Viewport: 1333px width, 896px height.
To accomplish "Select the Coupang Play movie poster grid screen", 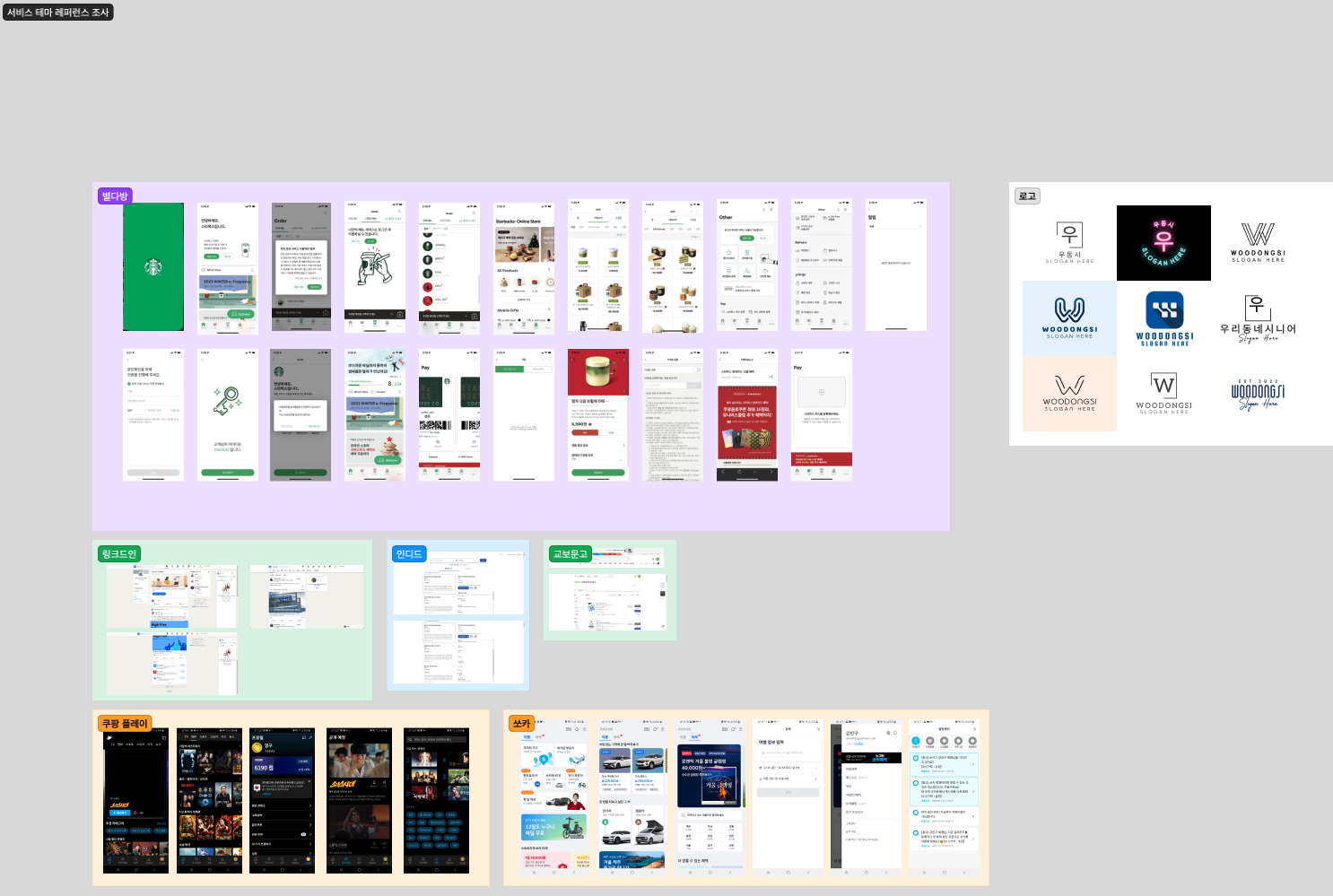I will click(x=210, y=801).
